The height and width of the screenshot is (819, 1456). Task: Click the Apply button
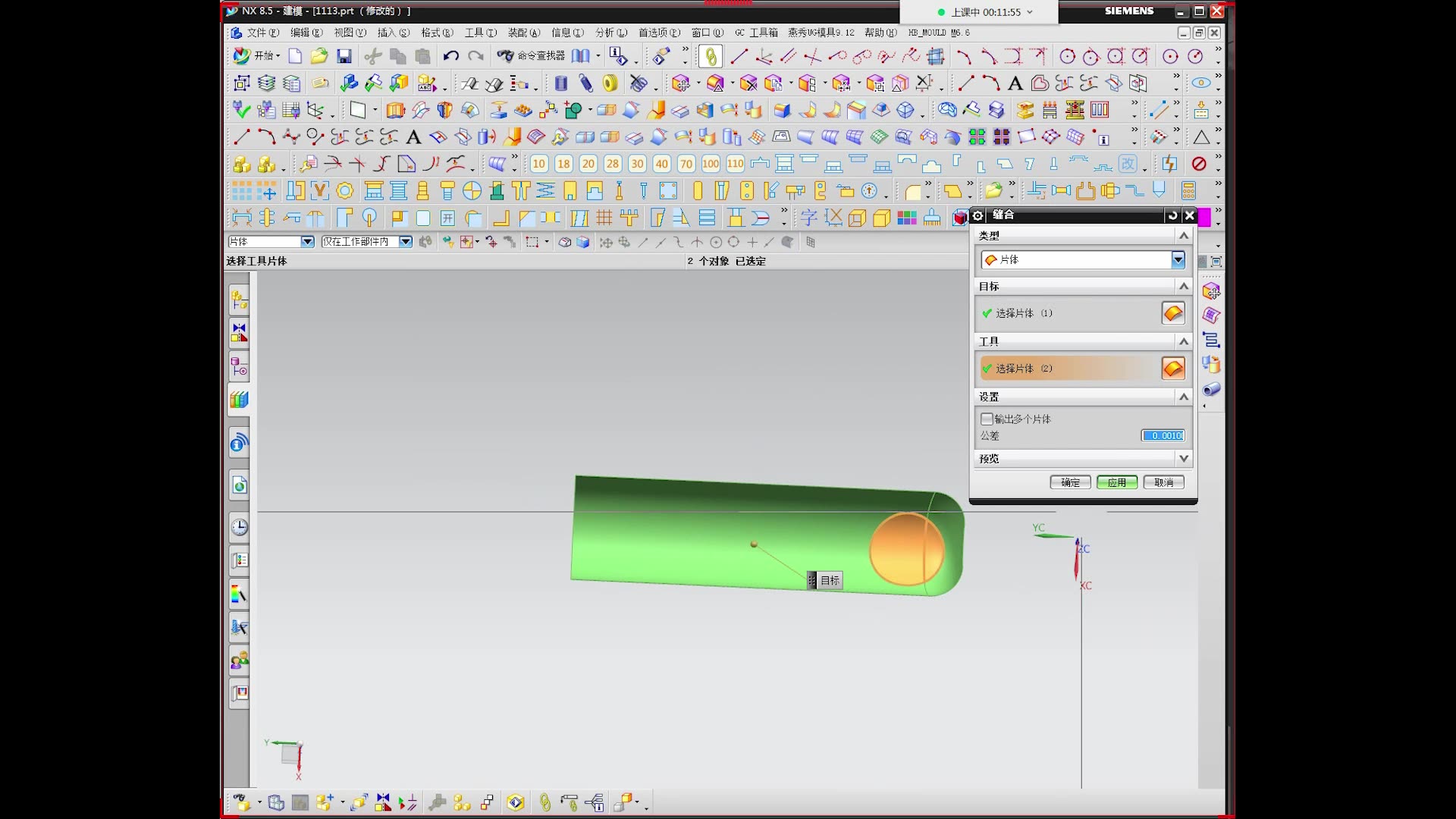1116,482
